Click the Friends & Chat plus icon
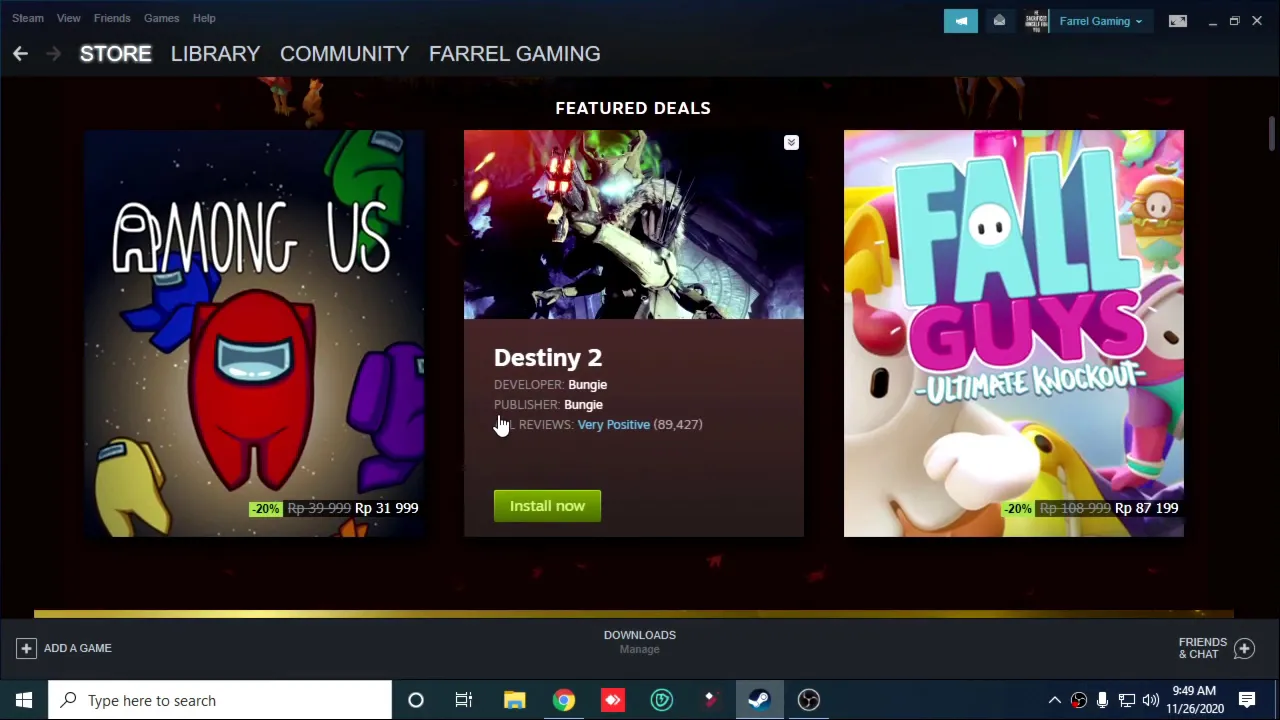 click(x=1244, y=648)
